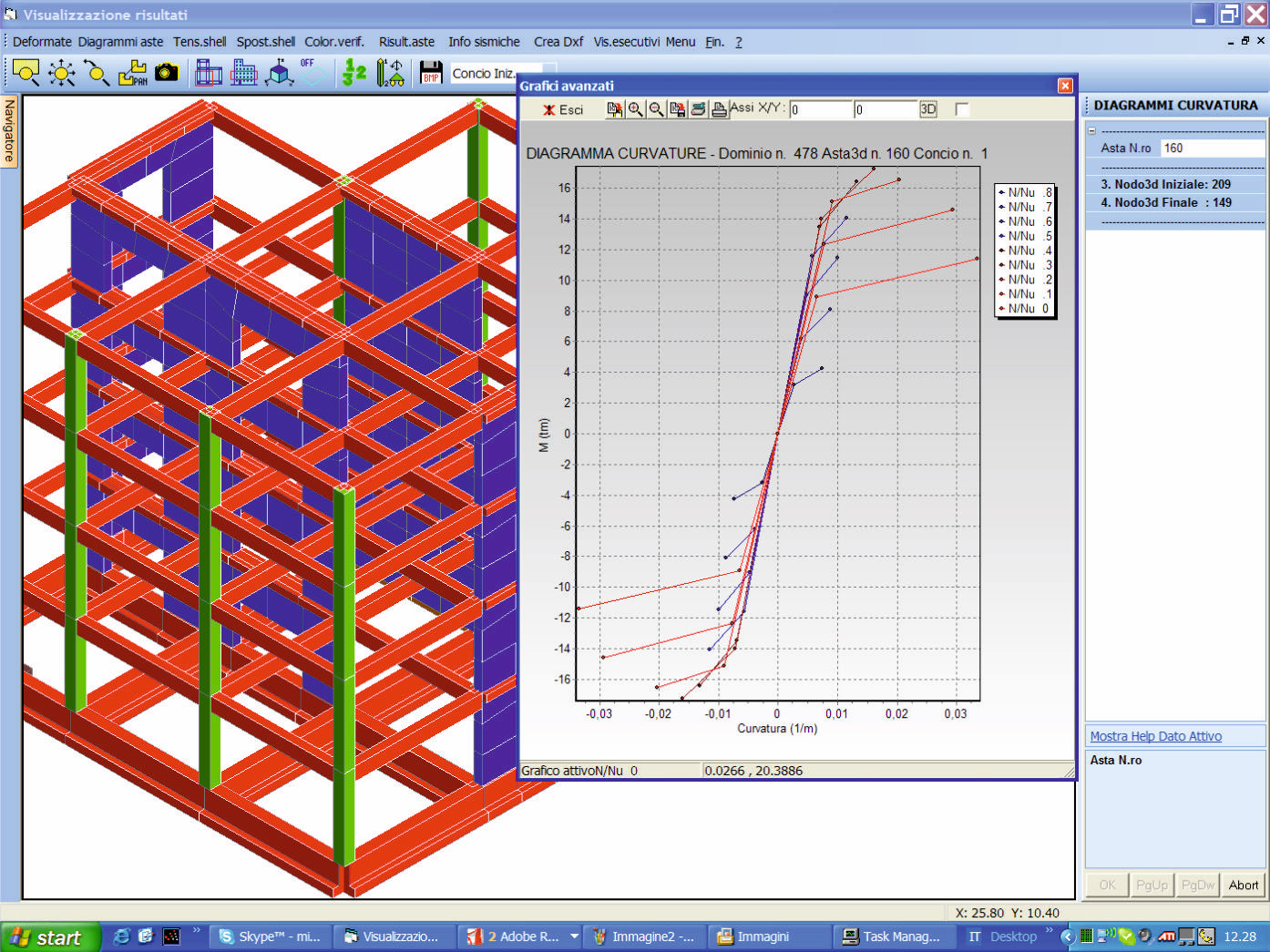Screen dimensions: 1270x952
Task: Select the N/Nu .5 legend entry
Action: (1025, 236)
